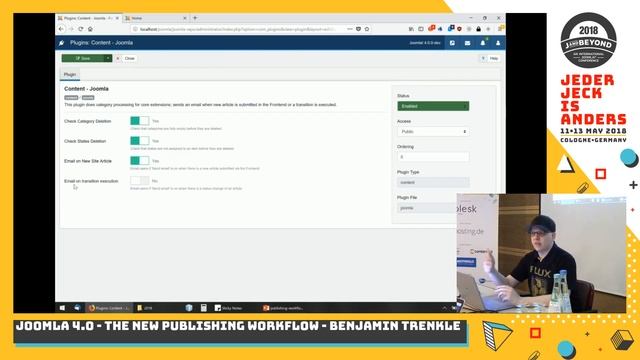Open Windows Start menu
Screen dimensions: 640x360
(62, 308)
